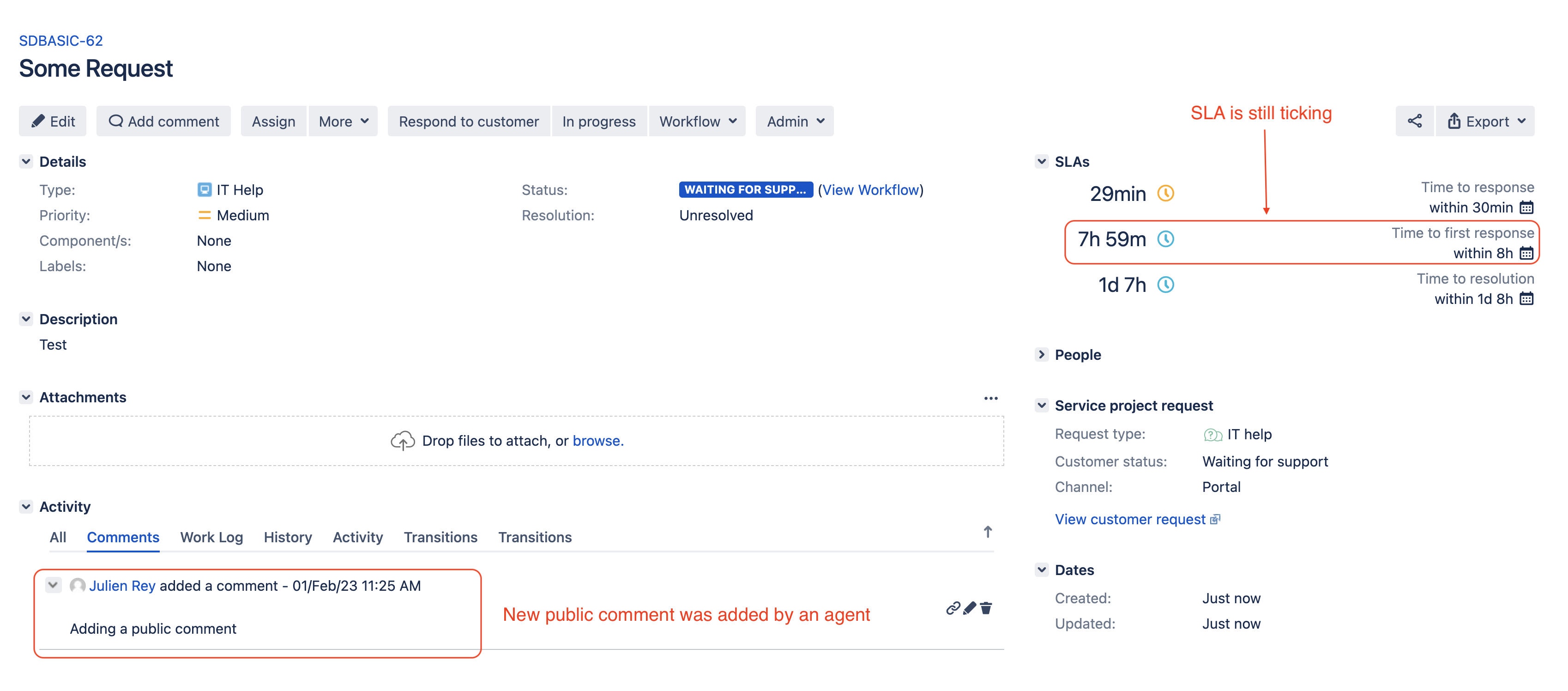Viewport: 1568px width, 691px height.
Task: Open calendar icon for Time to response
Action: click(1526, 207)
